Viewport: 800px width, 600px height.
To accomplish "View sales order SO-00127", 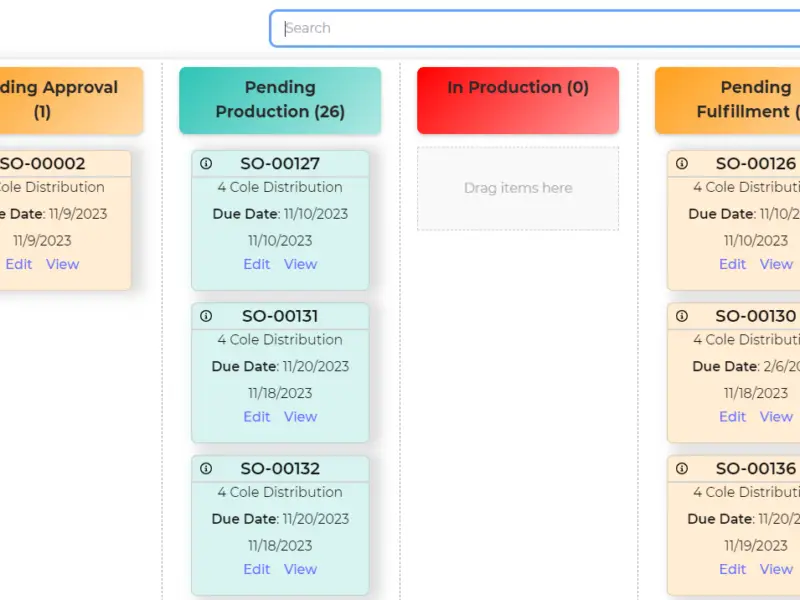I will coord(301,264).
